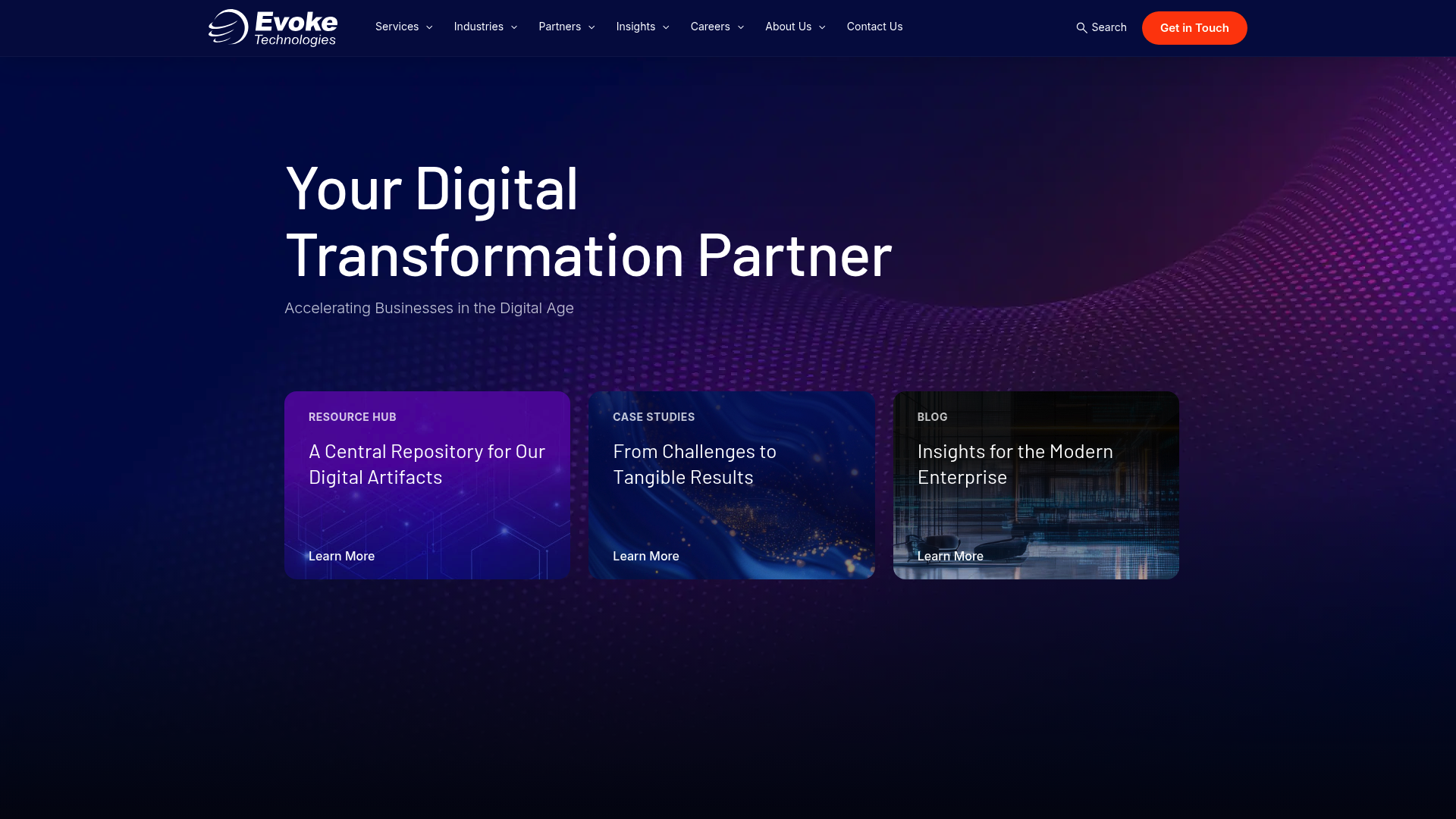The image size is (1456, 819).
Task: Expand the Industries chevron
Action: (514, 27)
